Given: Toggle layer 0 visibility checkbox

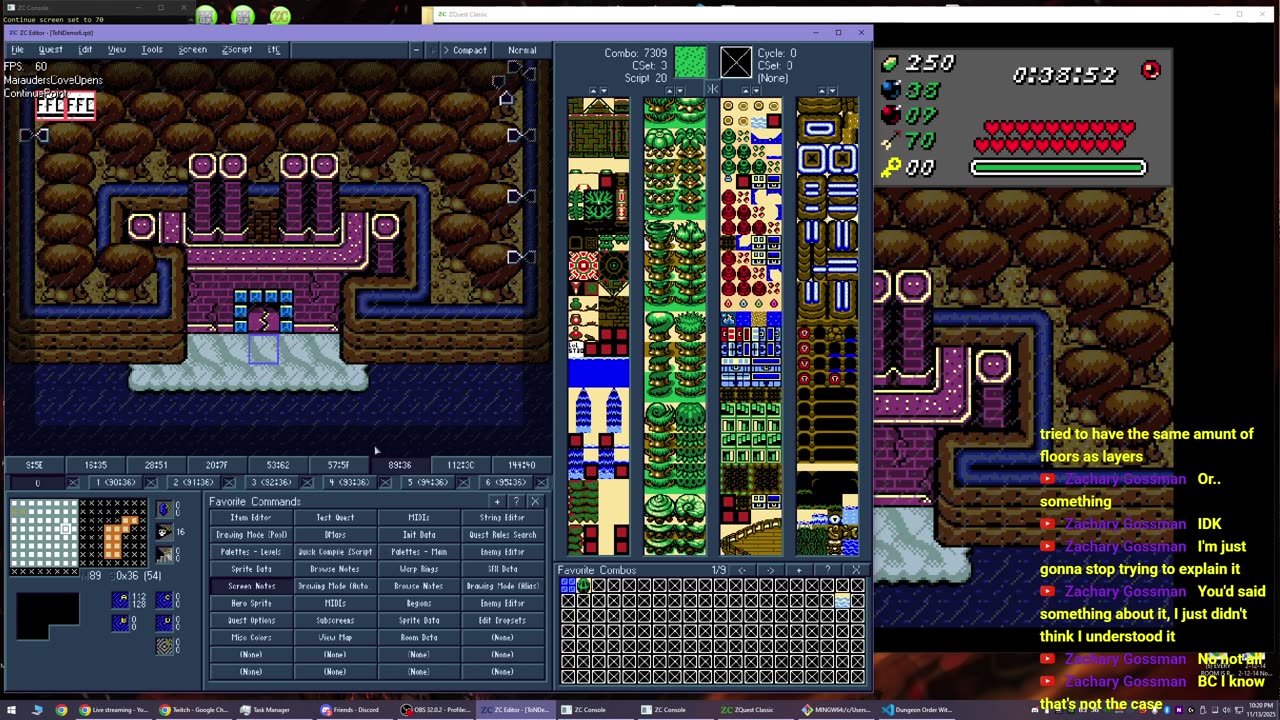Looking at the screenshot, I should coord(73,483).
